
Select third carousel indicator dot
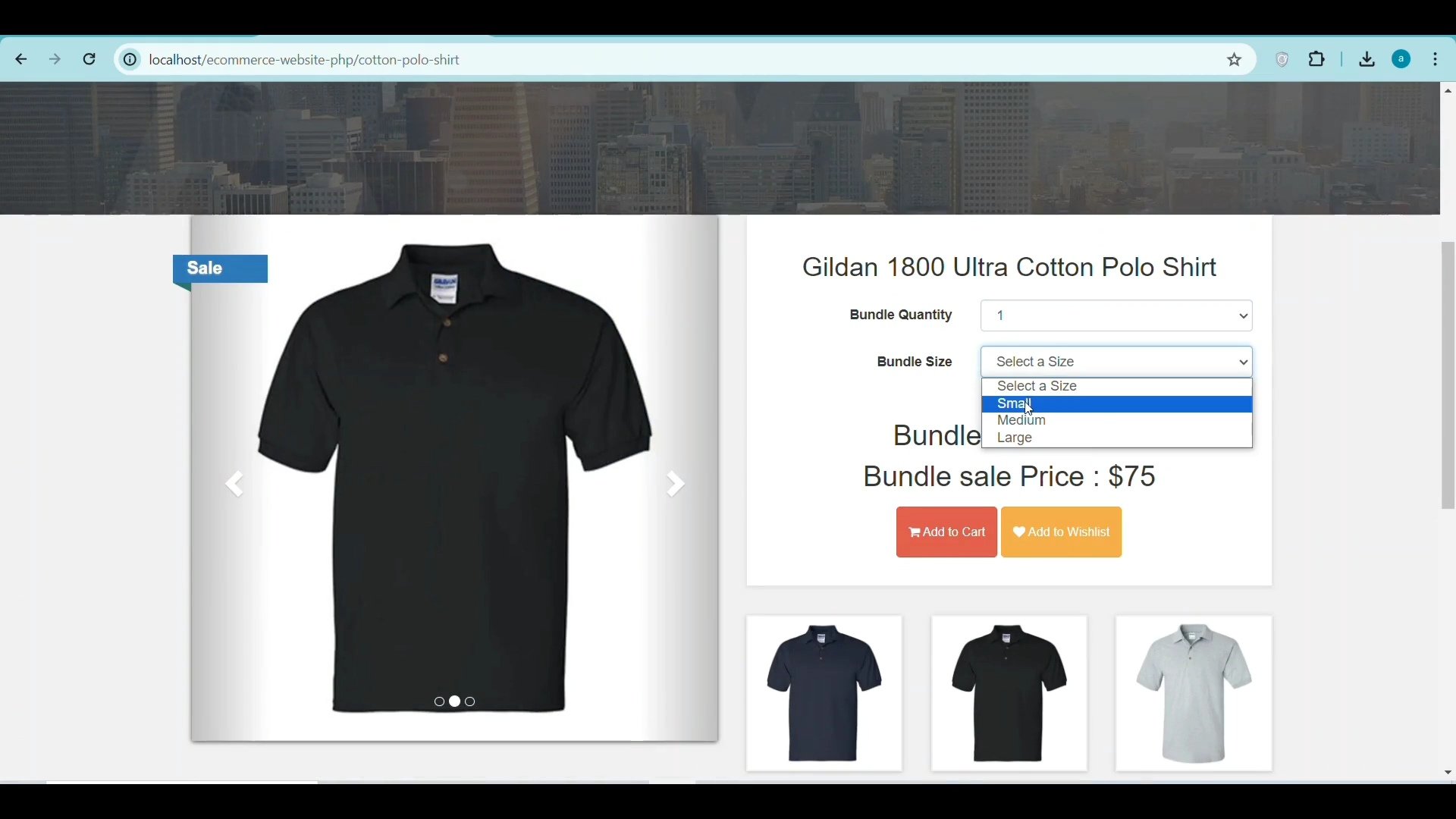pos(471,702)
